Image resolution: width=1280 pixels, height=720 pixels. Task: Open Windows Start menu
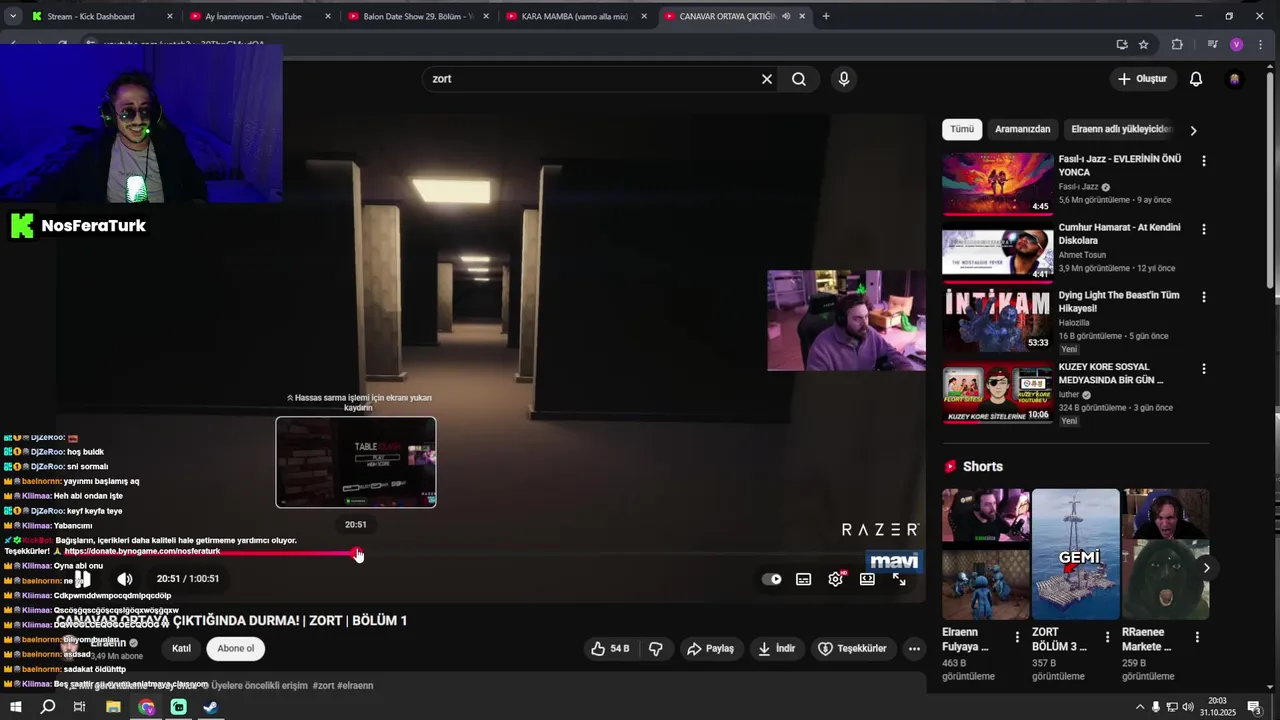pyautogui.click(x=16, y=707)
